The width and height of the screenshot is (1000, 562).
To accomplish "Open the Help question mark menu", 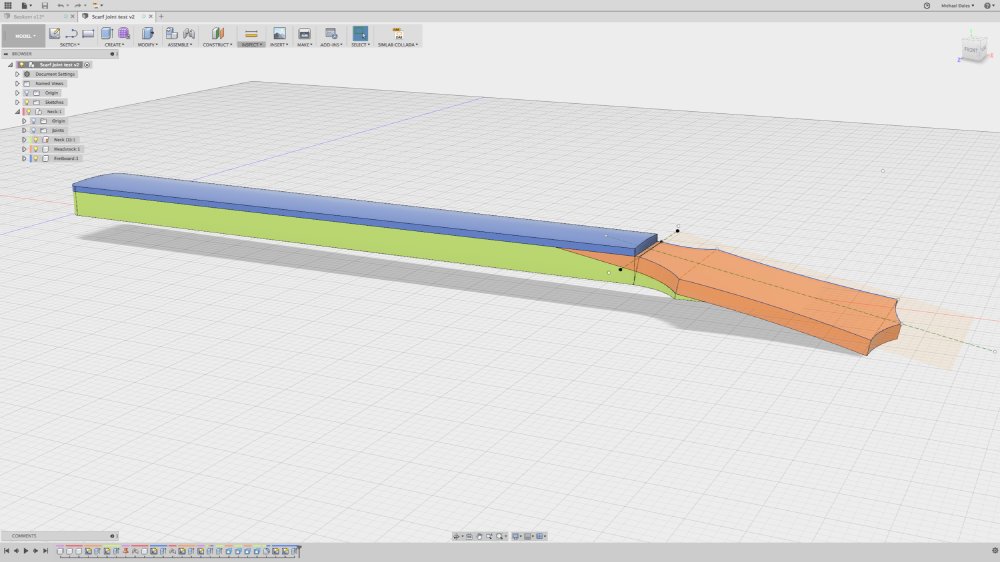I will [988, 5].
